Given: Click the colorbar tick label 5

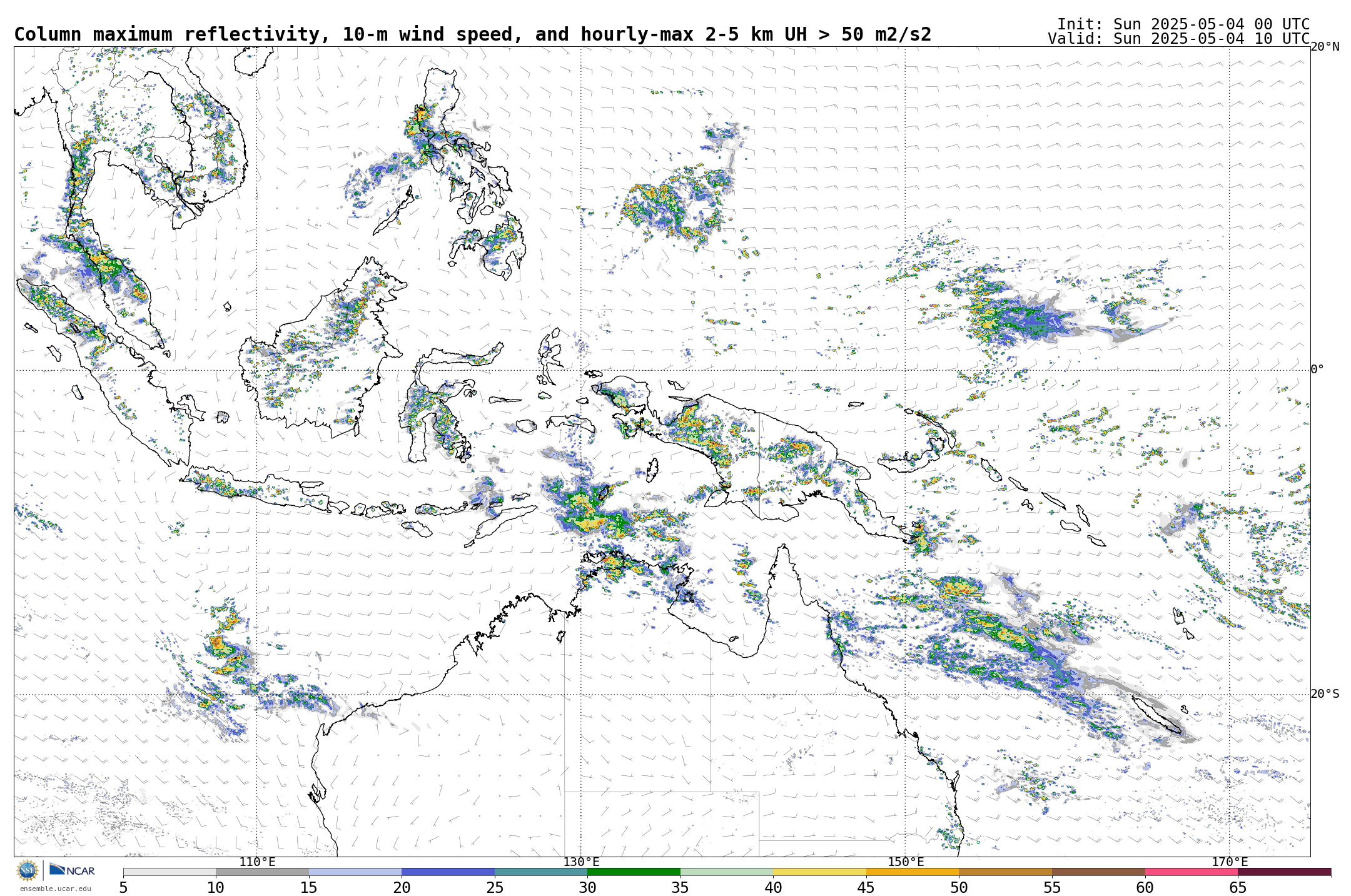Looking at the screenshot, I should tap(123, 887).
